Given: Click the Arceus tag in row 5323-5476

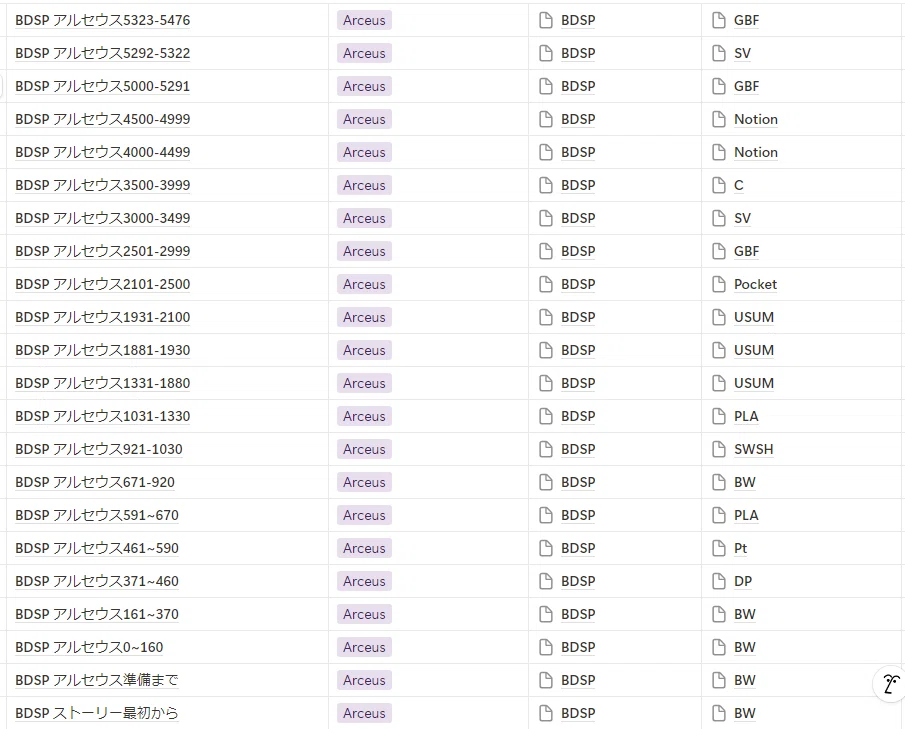Looking at the screenshot, I should 364,20.
